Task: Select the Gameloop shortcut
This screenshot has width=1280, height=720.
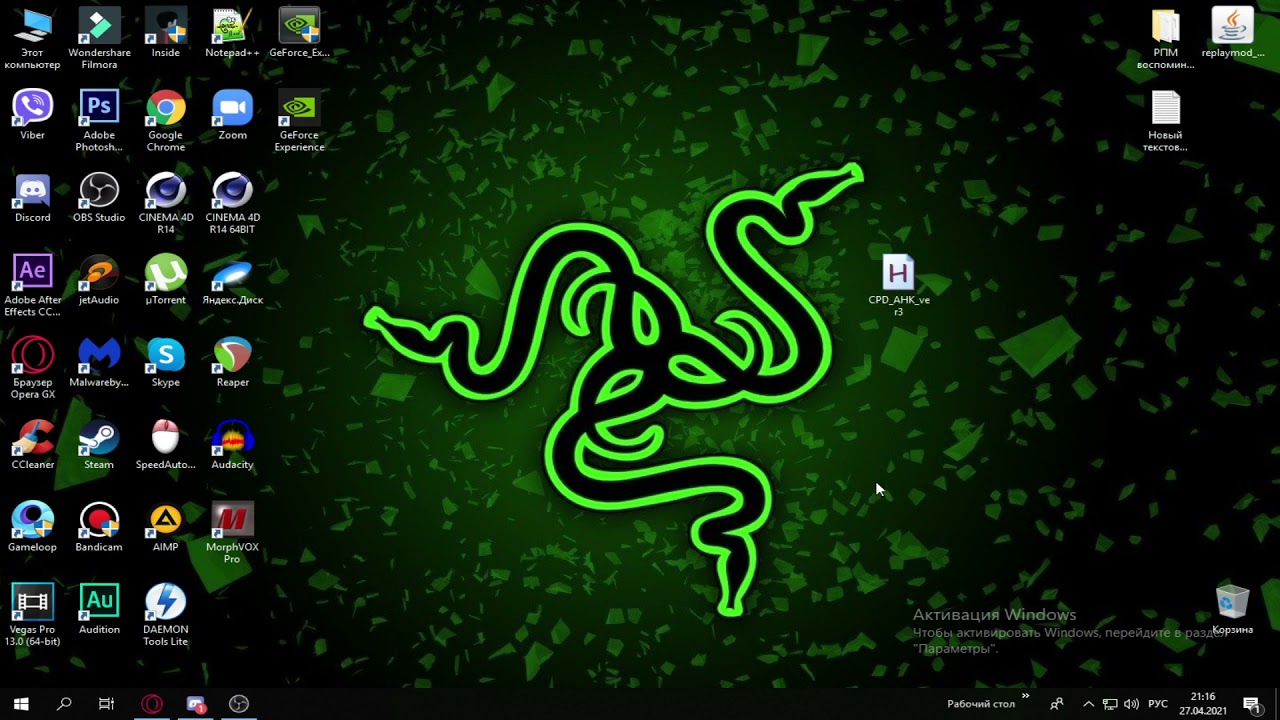Action: click(x=32, y=527)
